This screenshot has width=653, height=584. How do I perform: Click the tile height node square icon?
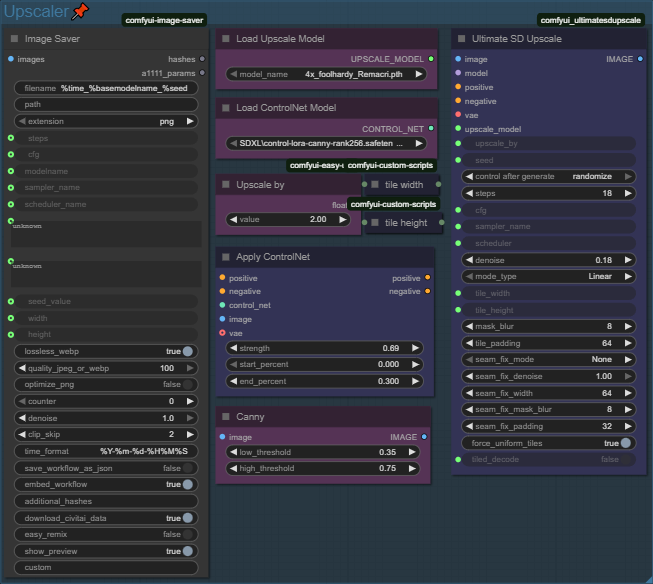[375, 222]
